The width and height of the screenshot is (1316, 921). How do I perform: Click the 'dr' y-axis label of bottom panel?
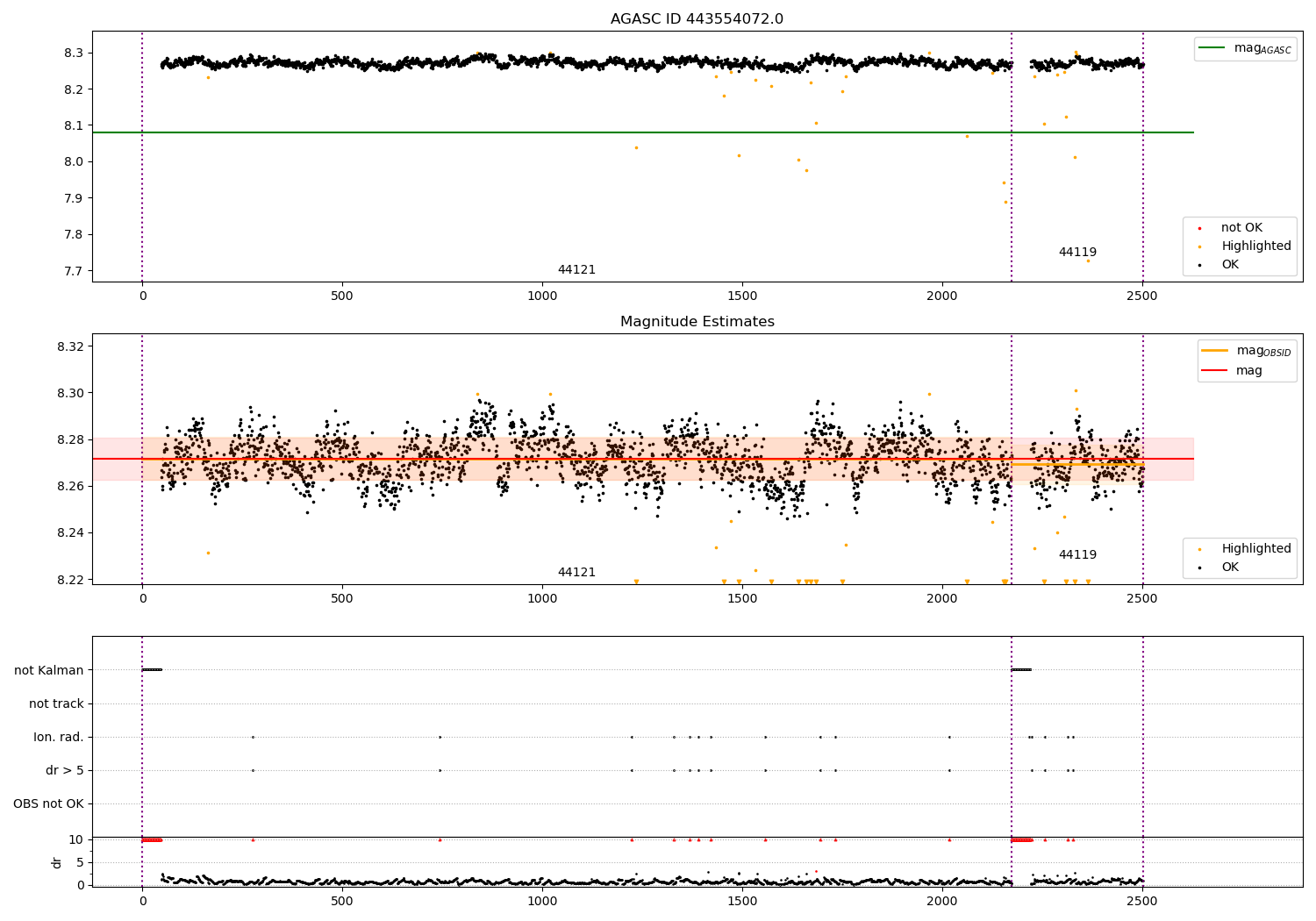(x=57, y=862)
